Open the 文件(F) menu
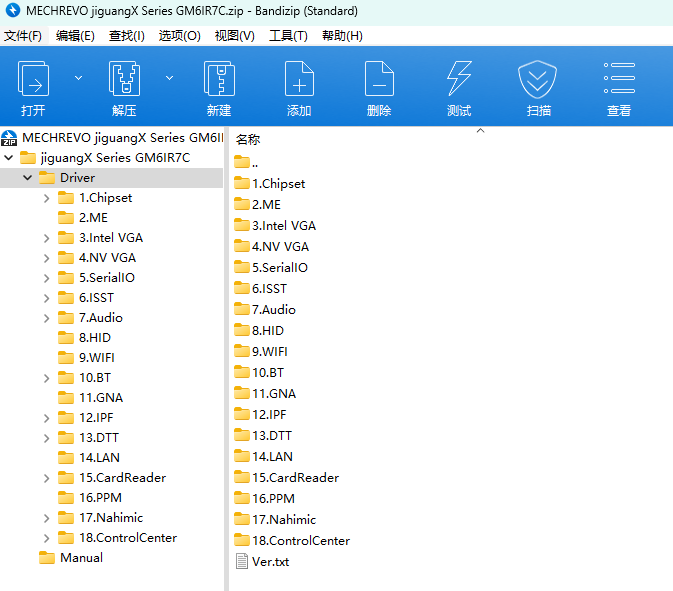Viewport: 673px width, 591px height. pyautogui.click(x=23, y=36)
